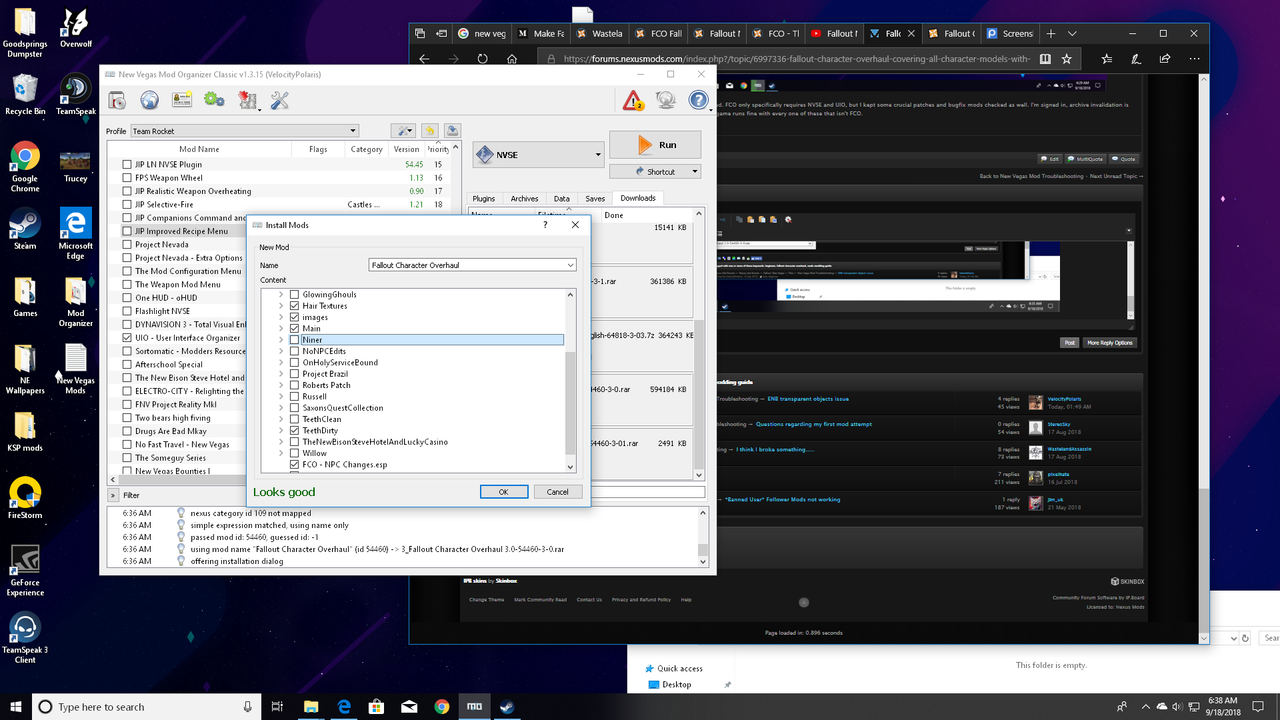Click the Mod Organizer taskbar icon
The width and height of the screenshot is (1280, 720).
tap(476, 707)
